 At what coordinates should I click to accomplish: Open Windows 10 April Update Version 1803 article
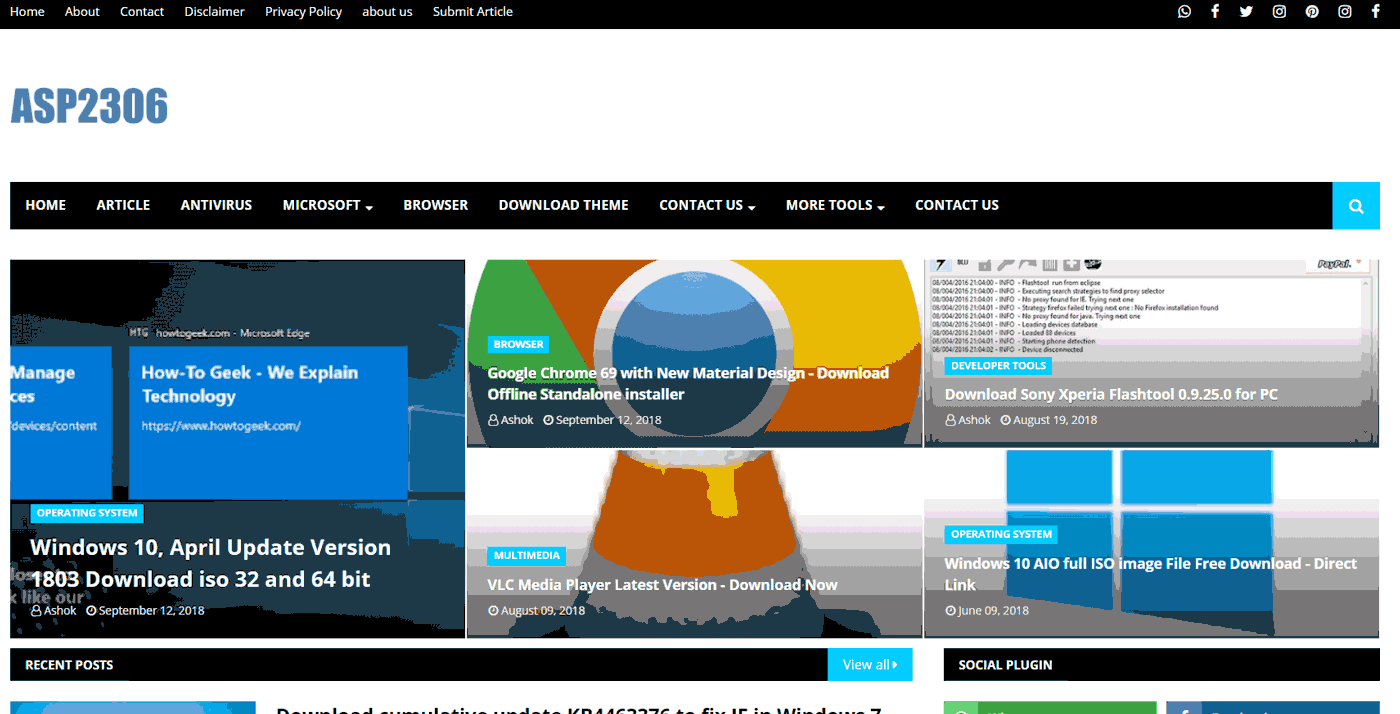click(211, 563)
